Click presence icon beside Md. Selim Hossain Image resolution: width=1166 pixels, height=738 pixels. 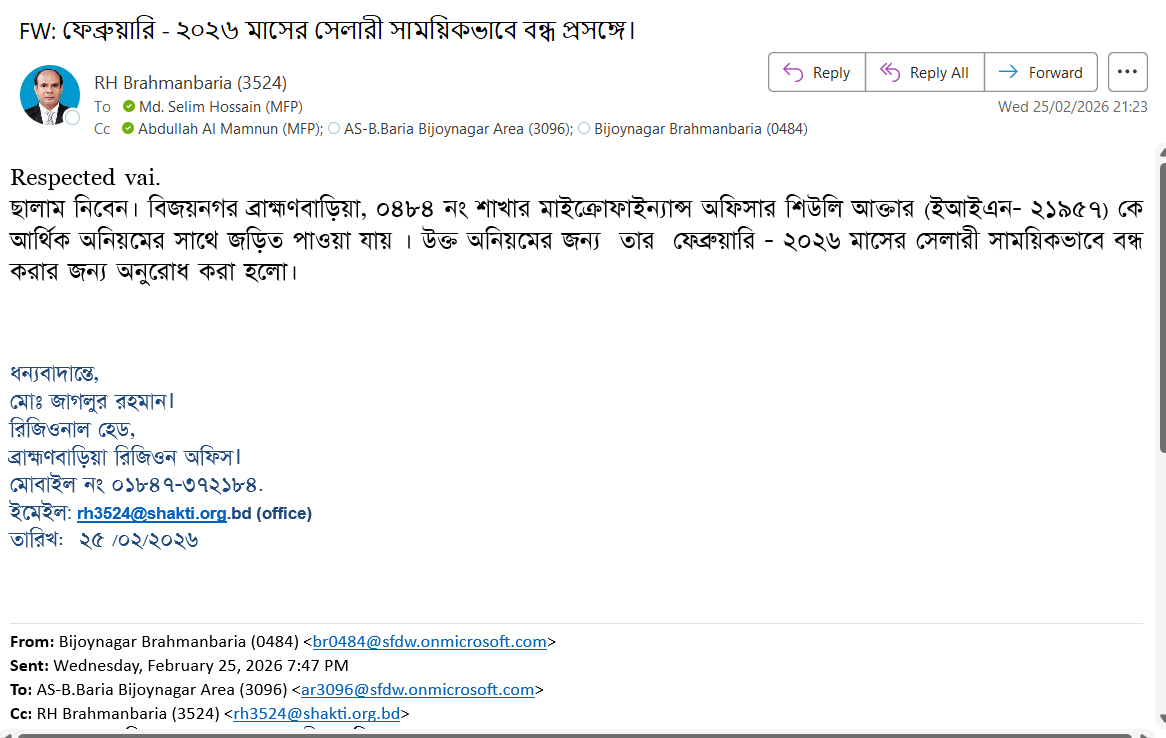(128, 107)
